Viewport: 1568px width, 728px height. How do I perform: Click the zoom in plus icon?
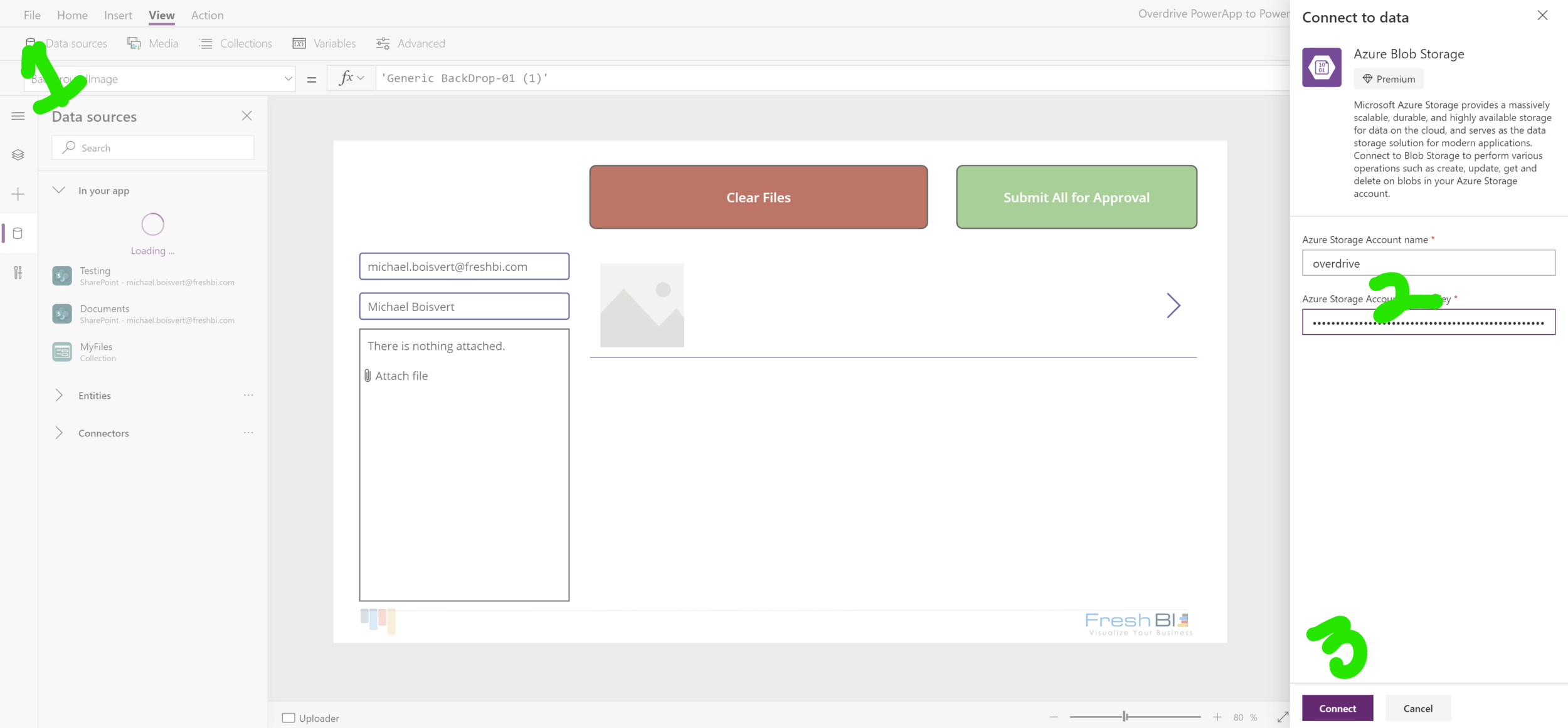click(1217, 717)
